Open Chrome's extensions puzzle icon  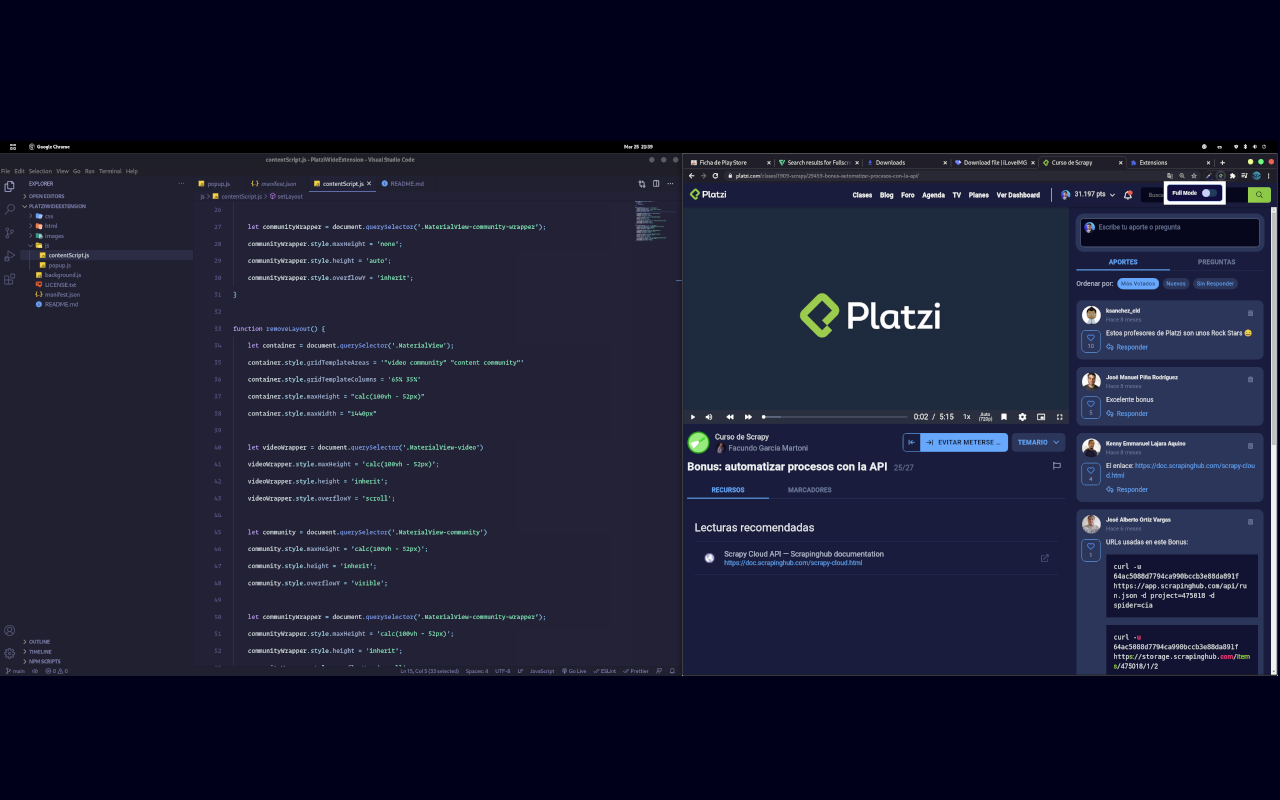(1232, 176)
